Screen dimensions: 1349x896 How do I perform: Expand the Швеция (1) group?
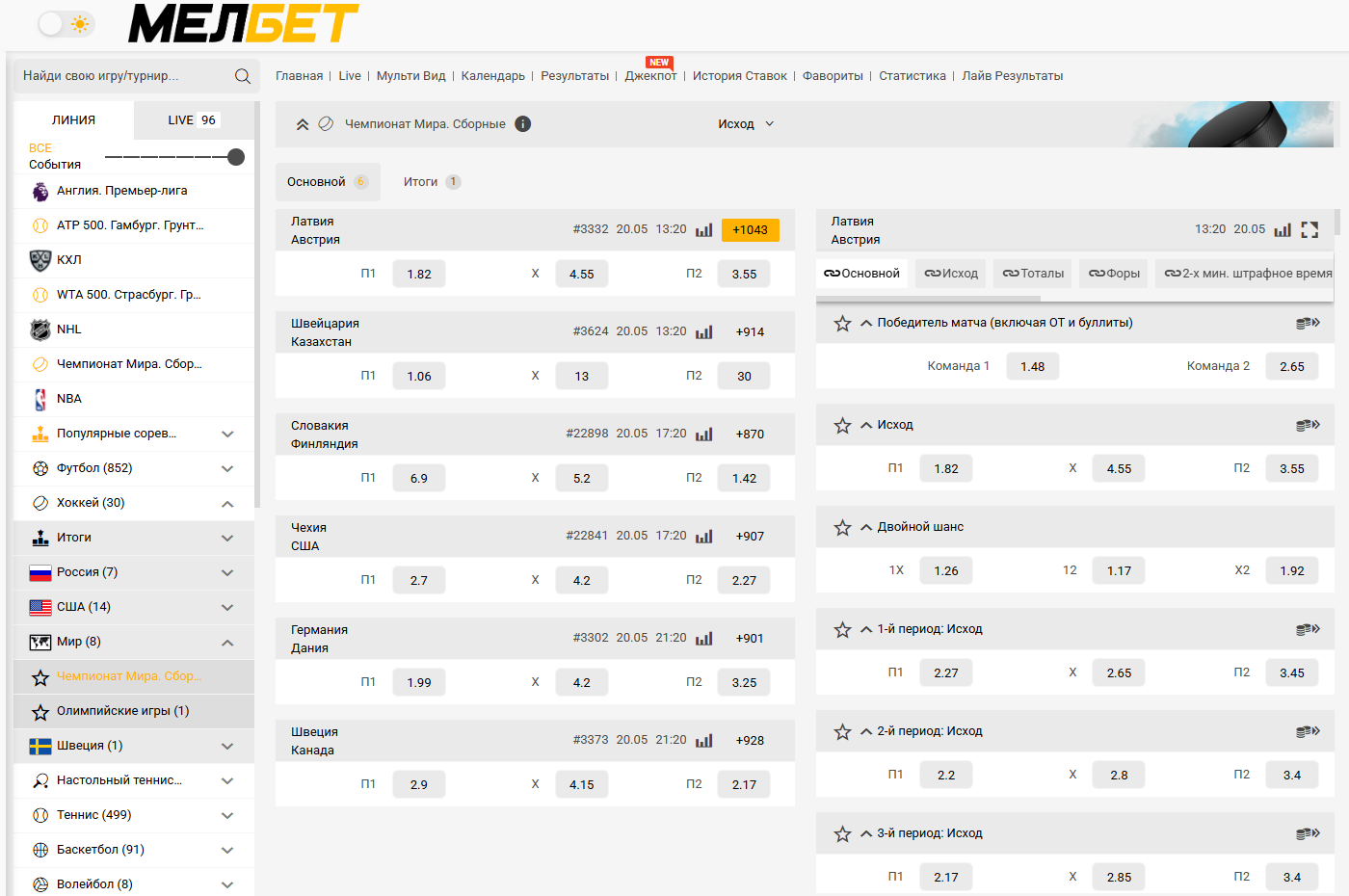tap(227, 746)
